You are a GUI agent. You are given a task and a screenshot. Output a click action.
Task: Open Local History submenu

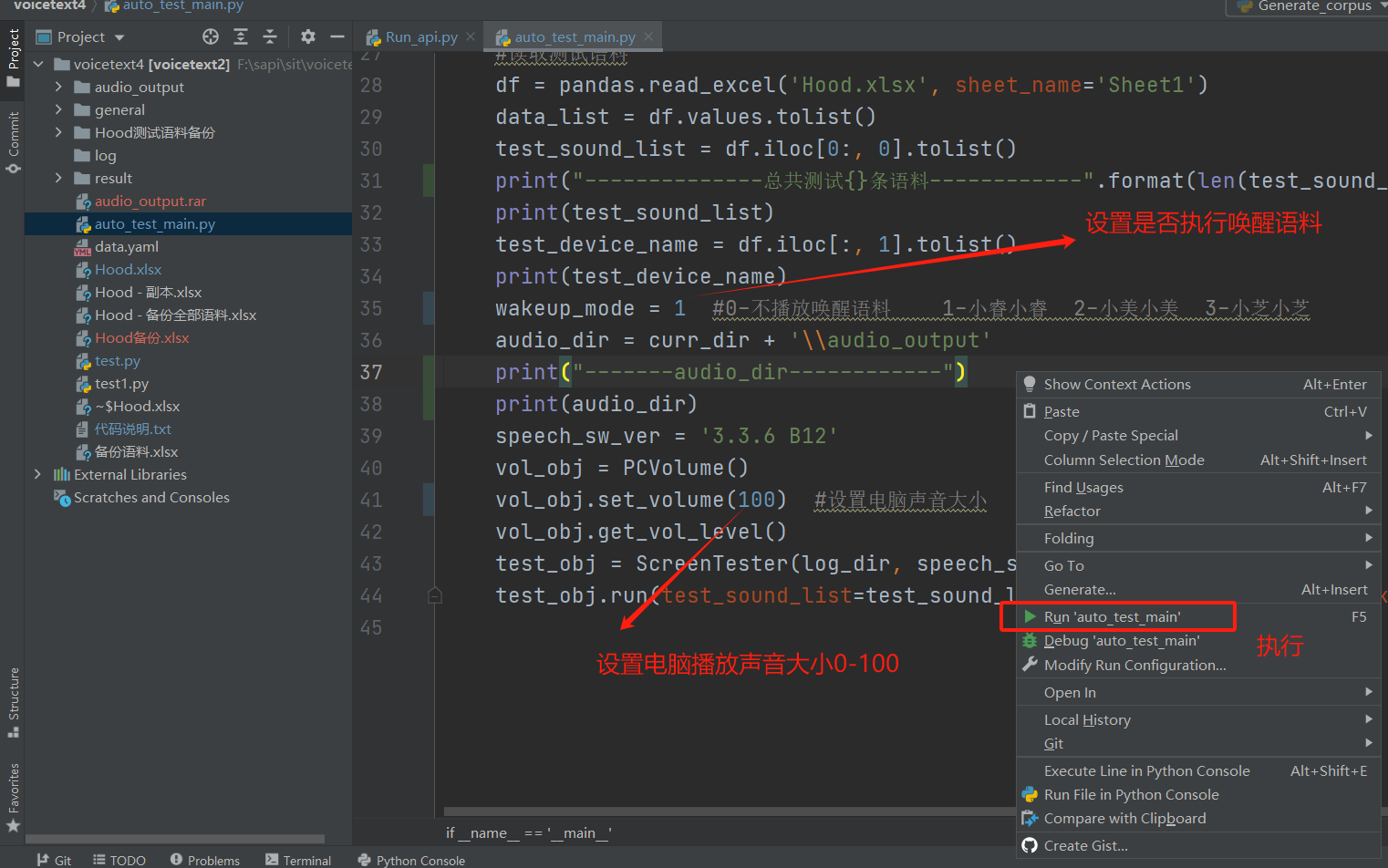(x=1198, y=719)
